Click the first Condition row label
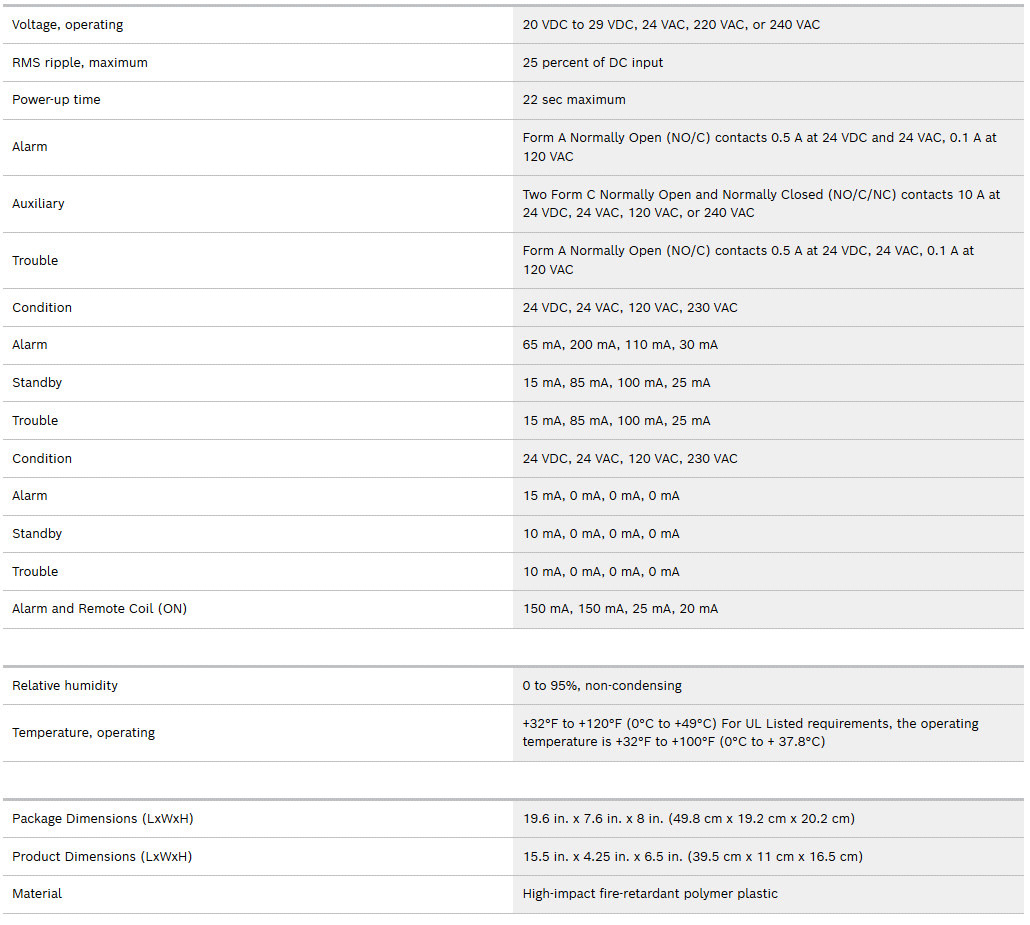This screenshot has width=1030, height=925. [42, 307]
